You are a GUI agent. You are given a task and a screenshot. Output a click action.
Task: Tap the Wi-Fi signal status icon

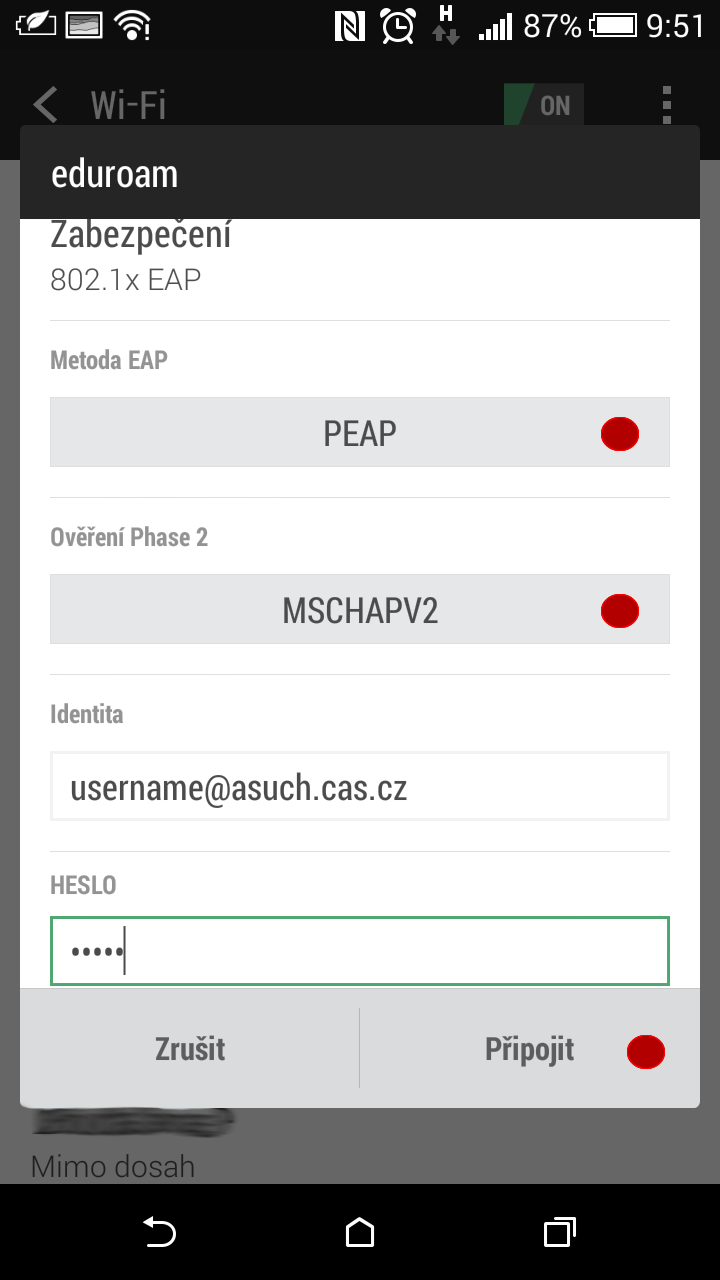[x=132, y=26]
